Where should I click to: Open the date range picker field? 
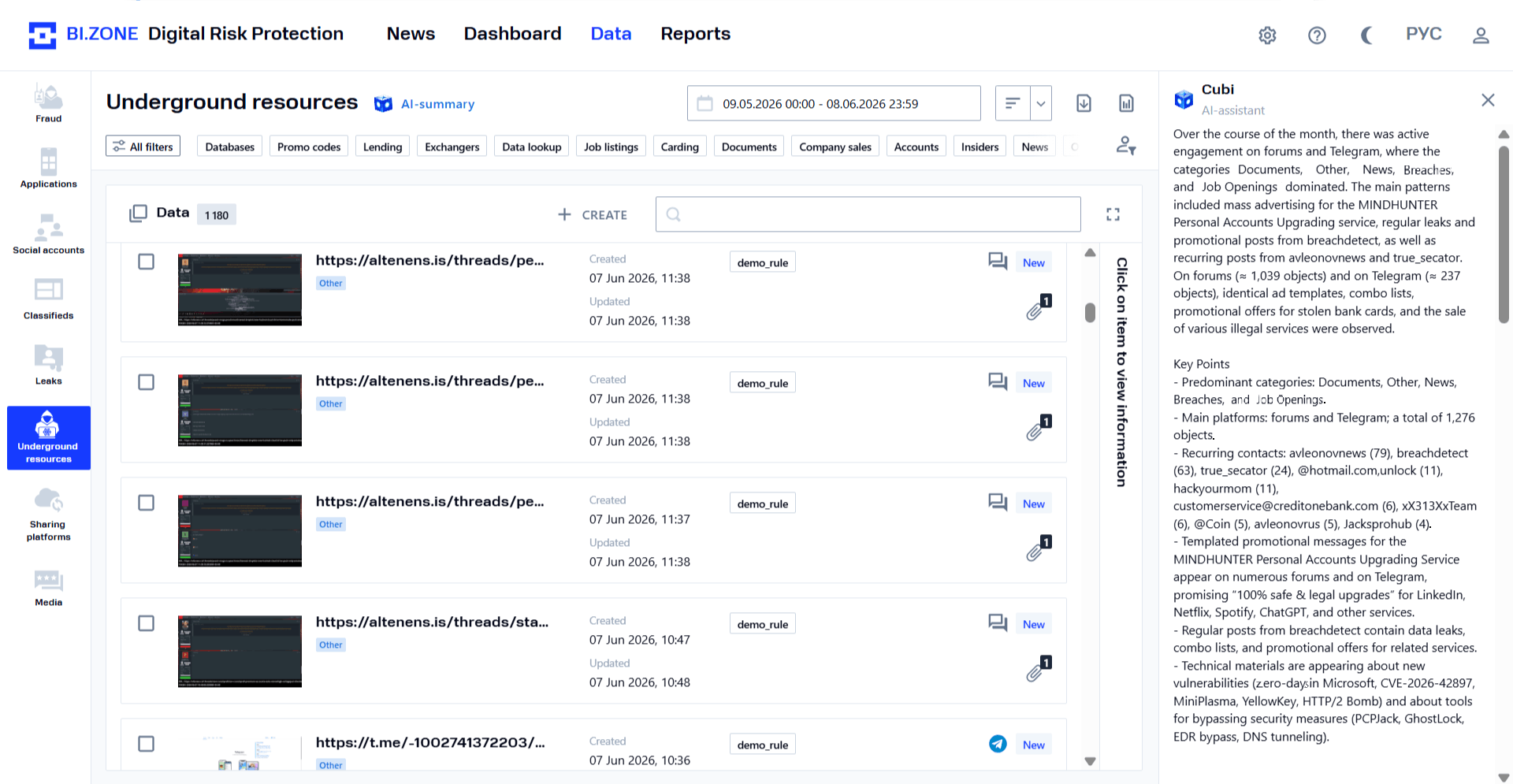(834, 103)
